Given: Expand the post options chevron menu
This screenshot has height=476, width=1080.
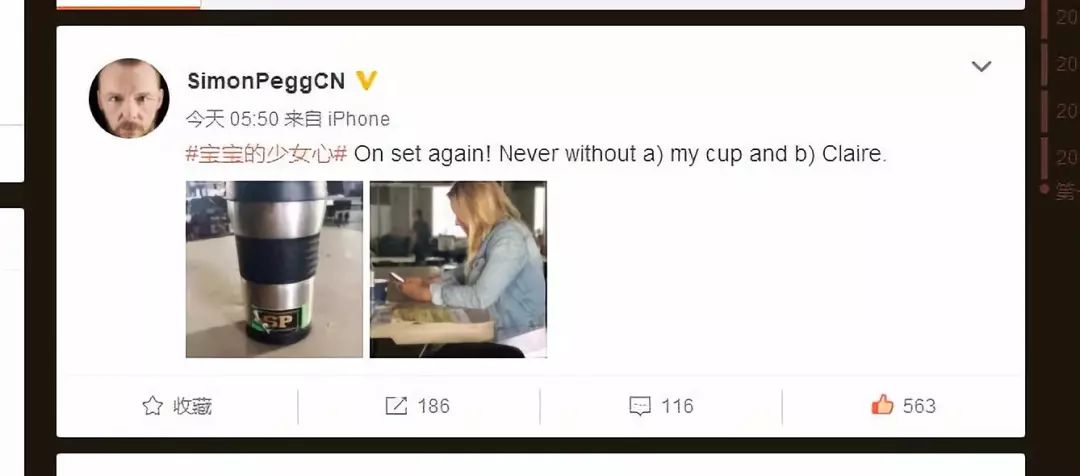Looking at the screenshot, I should (981, 67).
